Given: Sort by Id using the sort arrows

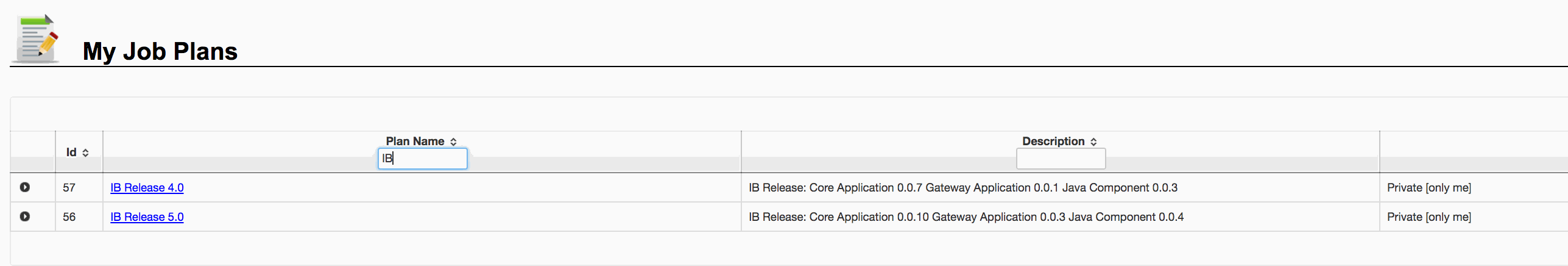Looking at the screenshot, I should (x=85, y=153).
